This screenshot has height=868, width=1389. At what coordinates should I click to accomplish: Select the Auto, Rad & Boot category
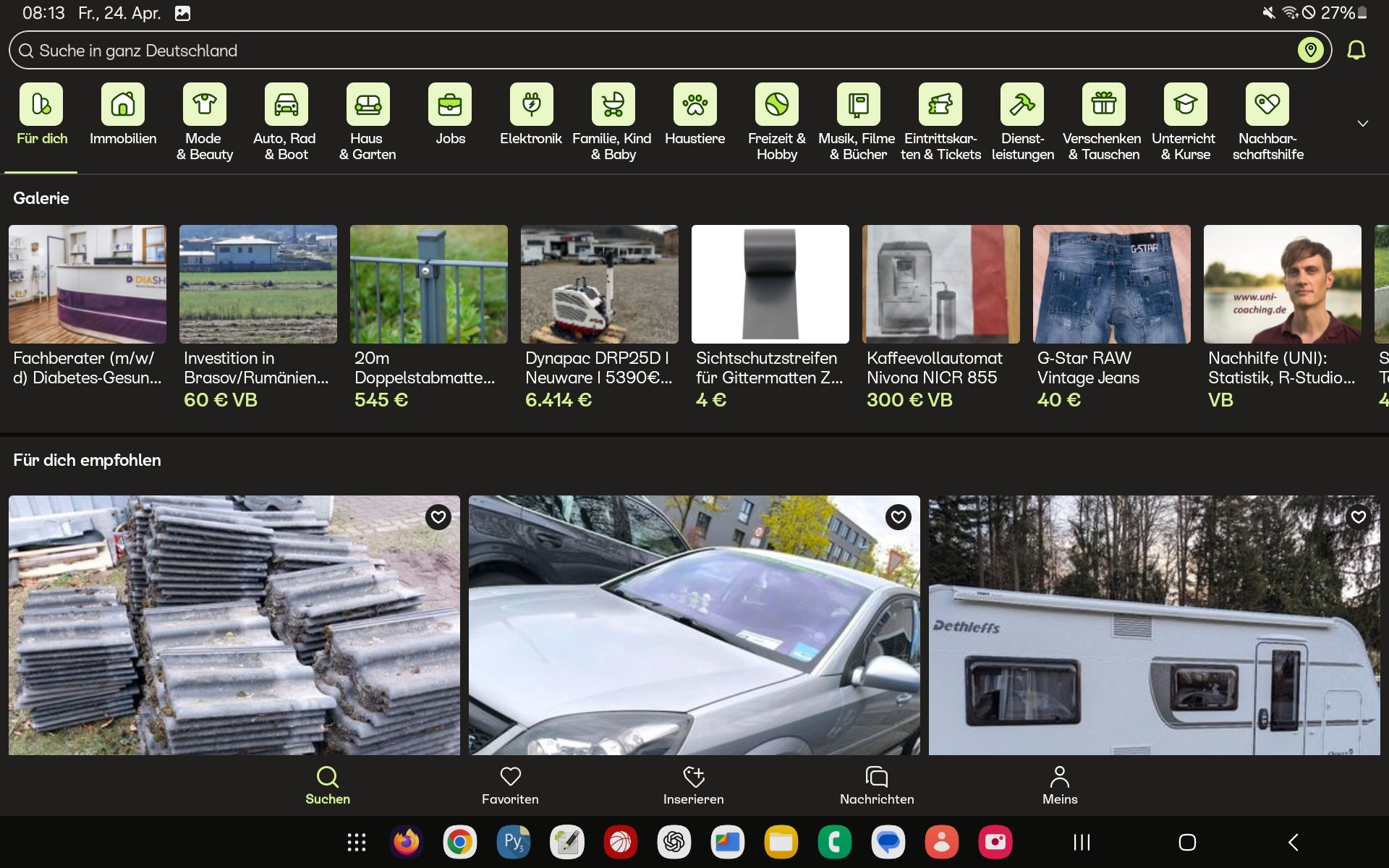pos(286,105)
